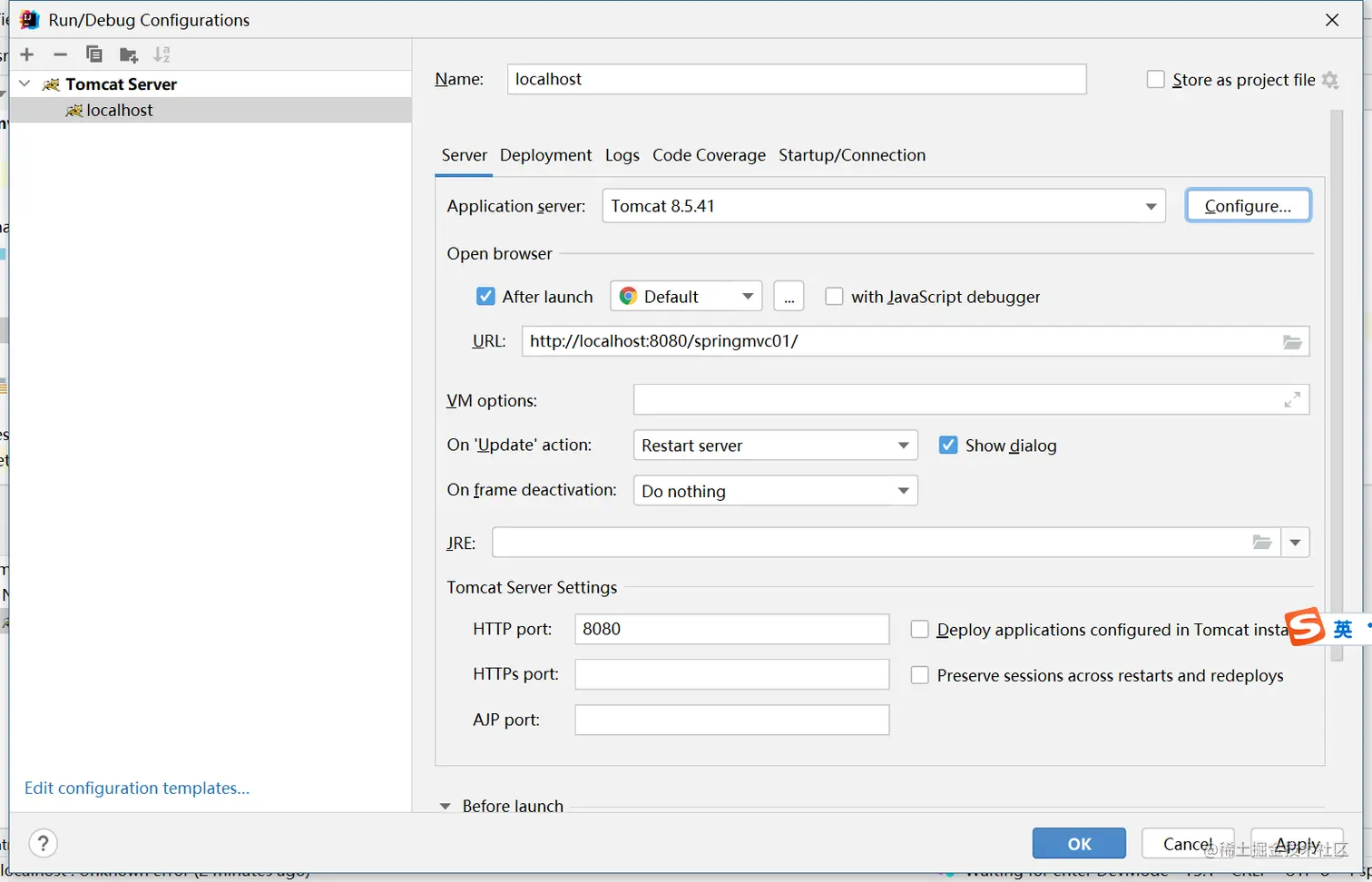Enable Preserve sessions across restarts

point(920,675)
